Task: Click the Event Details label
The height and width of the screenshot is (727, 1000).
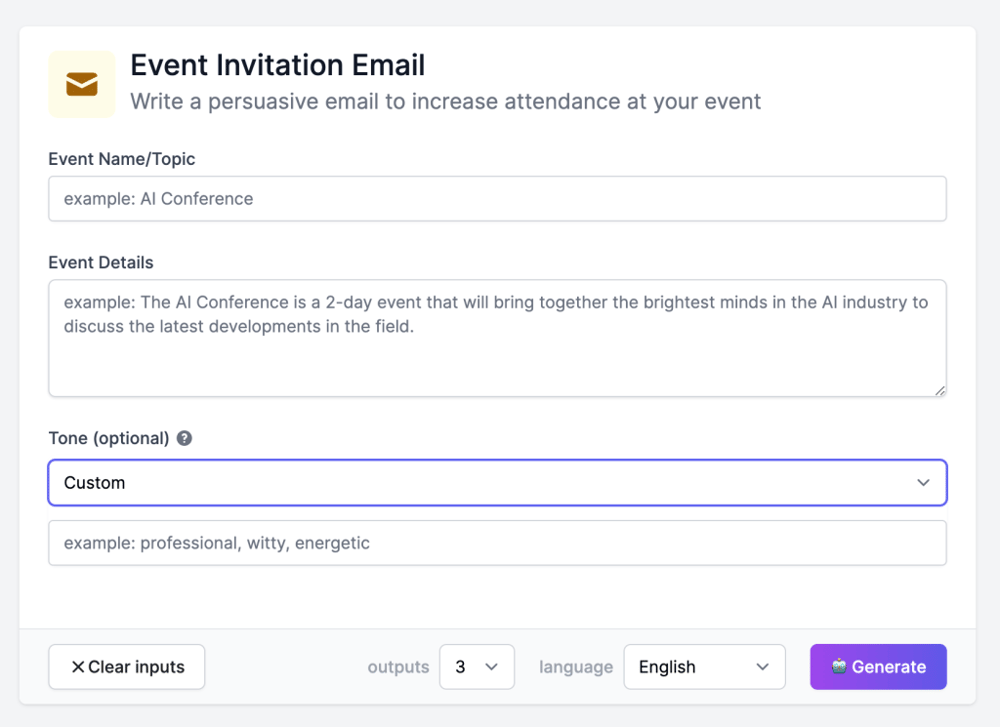Action: tap(101, 263)
